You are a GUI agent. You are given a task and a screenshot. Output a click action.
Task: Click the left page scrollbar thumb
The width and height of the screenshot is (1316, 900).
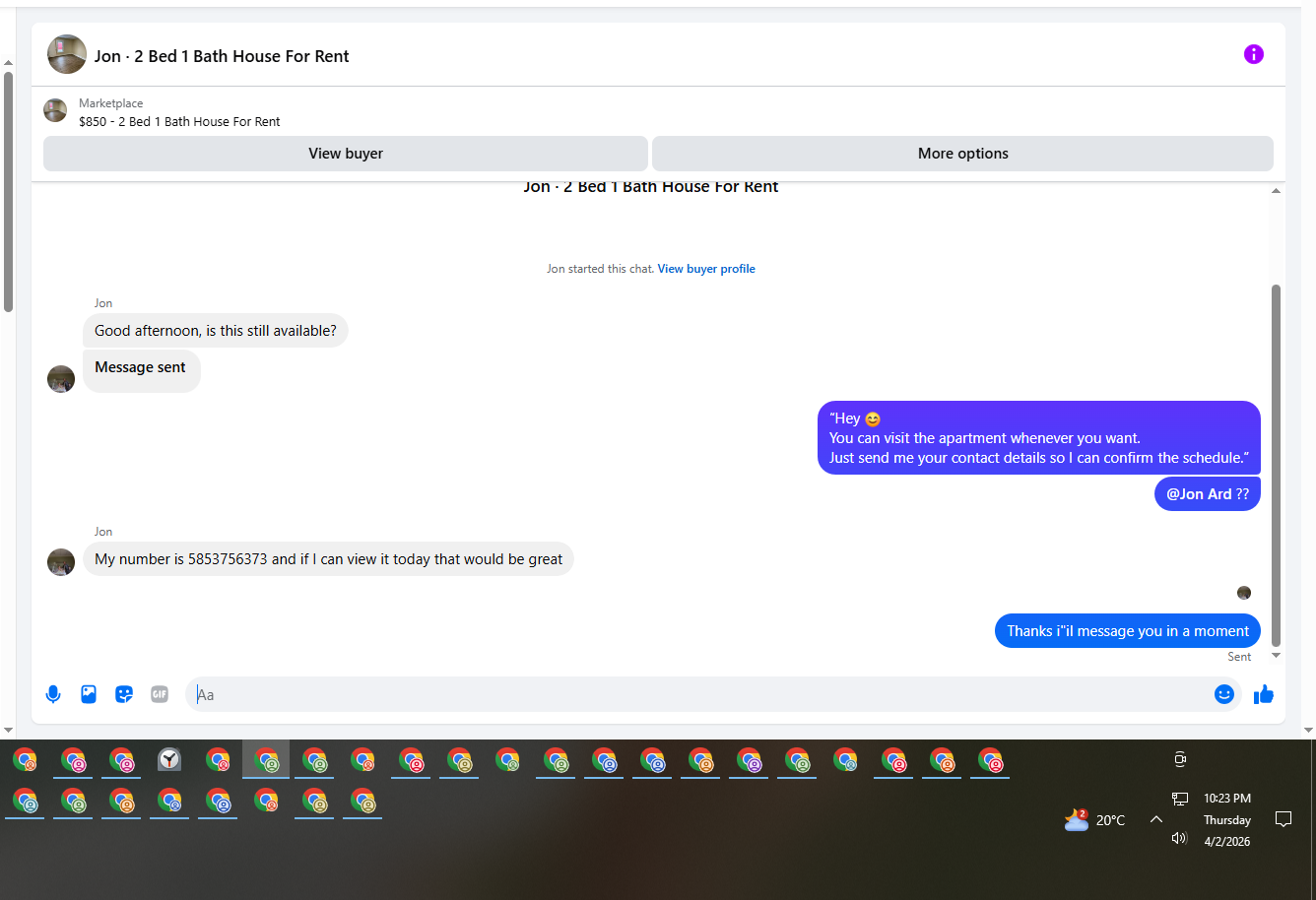click(x=9, y=192)
